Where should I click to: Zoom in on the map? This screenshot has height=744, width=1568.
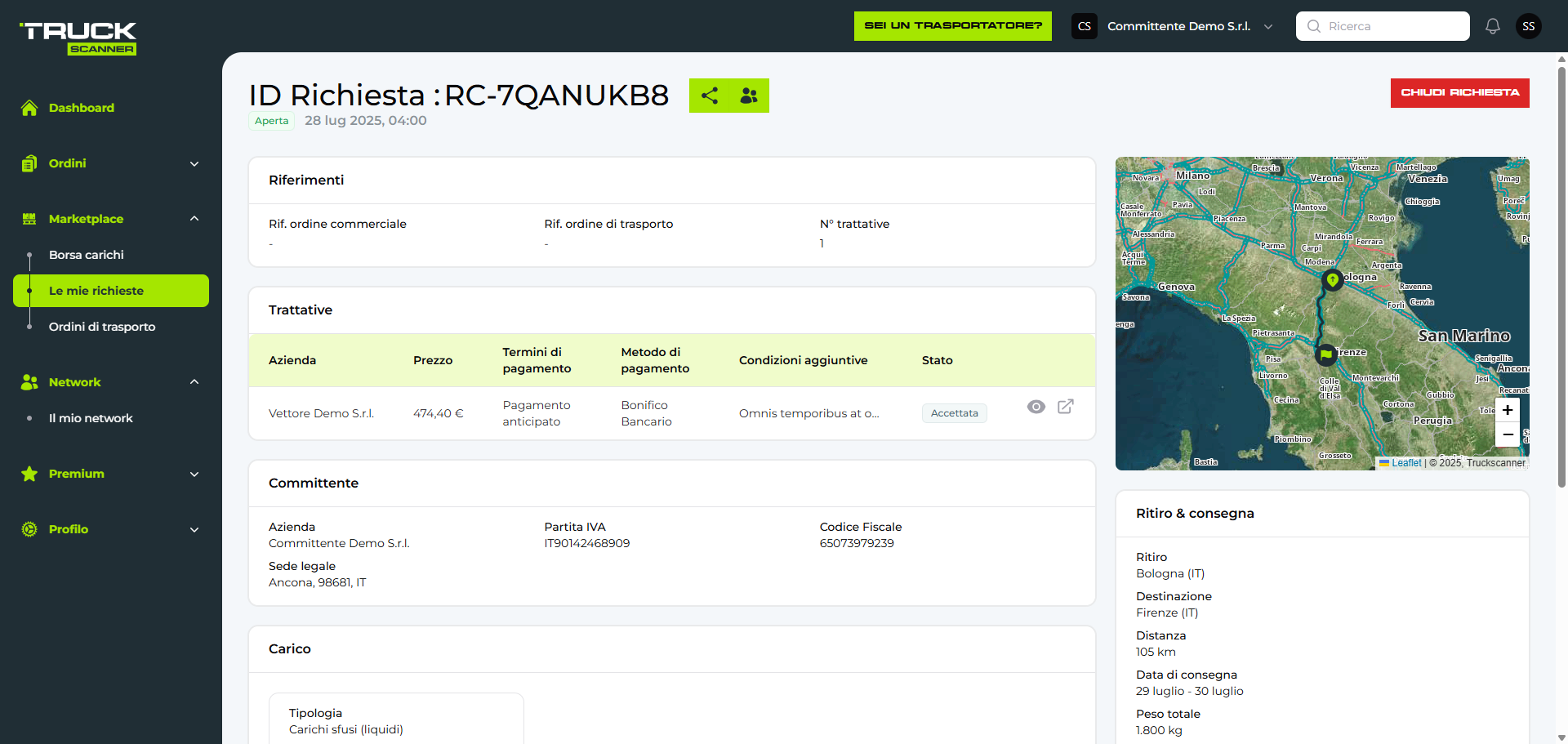pyautogui.click(x=1508, y=410)
